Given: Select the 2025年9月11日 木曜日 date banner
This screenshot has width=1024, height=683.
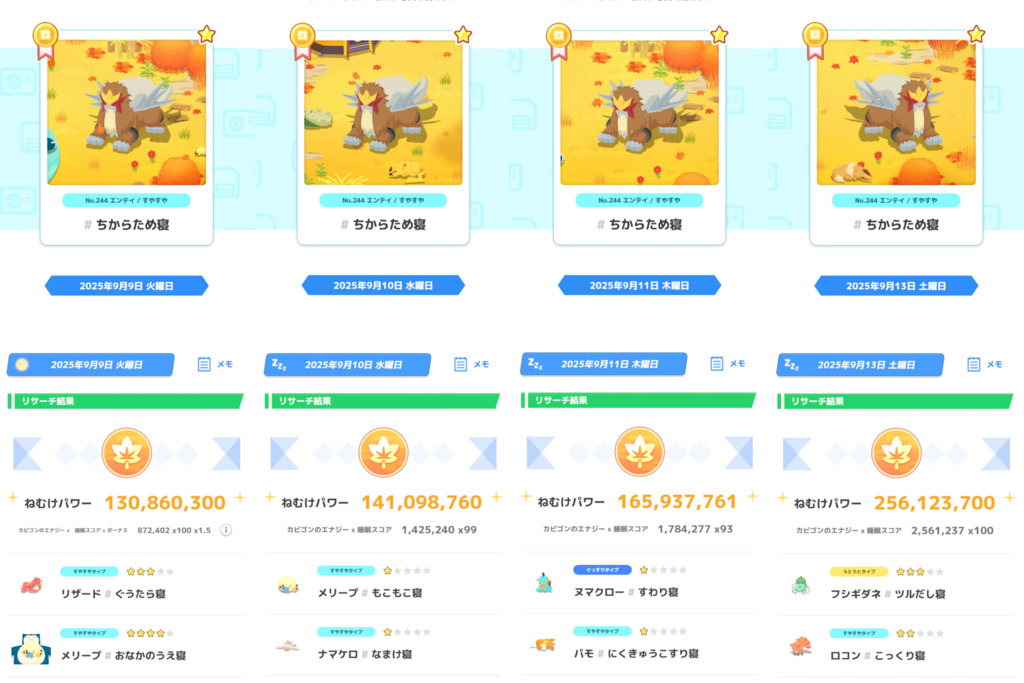Looking at the screenshot, I should tap(639, 285).
